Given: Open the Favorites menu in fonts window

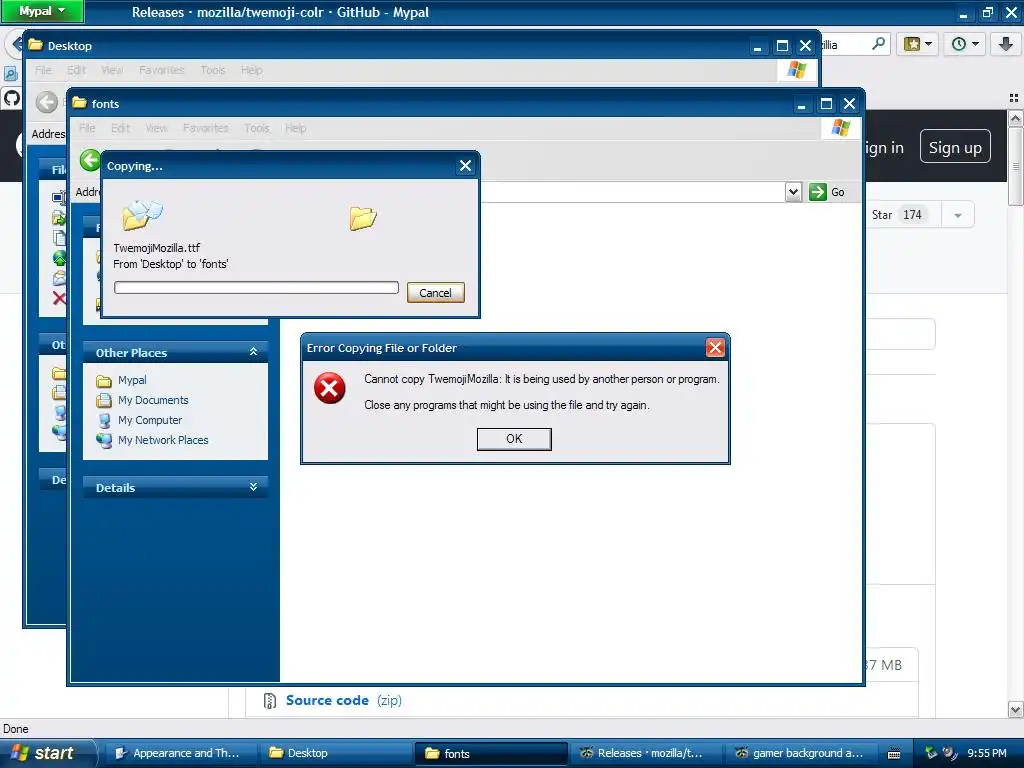Looking at the screenshot, I should pyautogui.click(x=206, y=128).
